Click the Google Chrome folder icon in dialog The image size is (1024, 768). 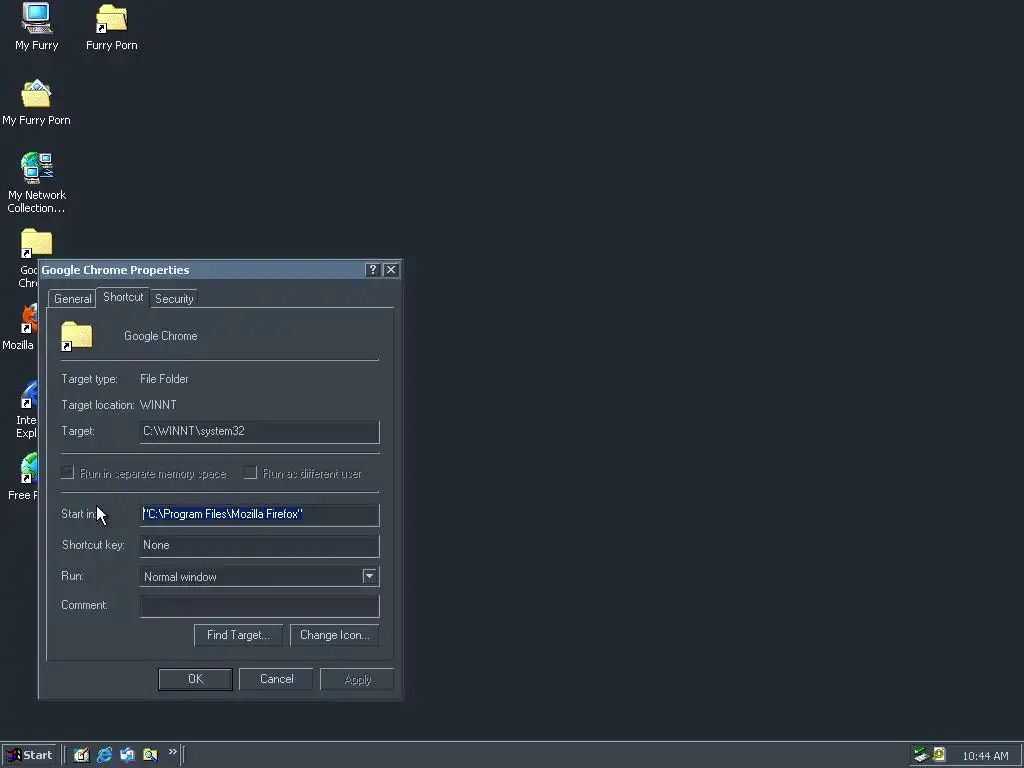click(76, 336)
